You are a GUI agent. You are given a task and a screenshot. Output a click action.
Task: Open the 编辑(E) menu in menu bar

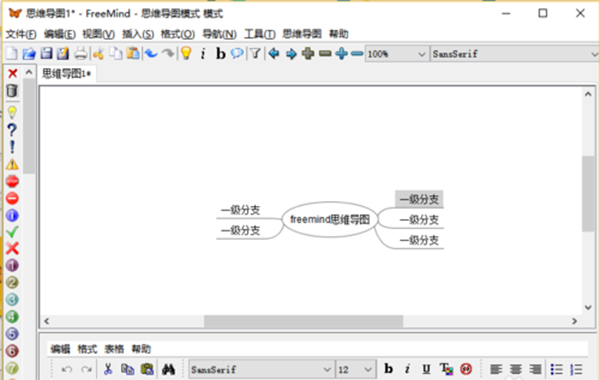click(x=60, y=34)
